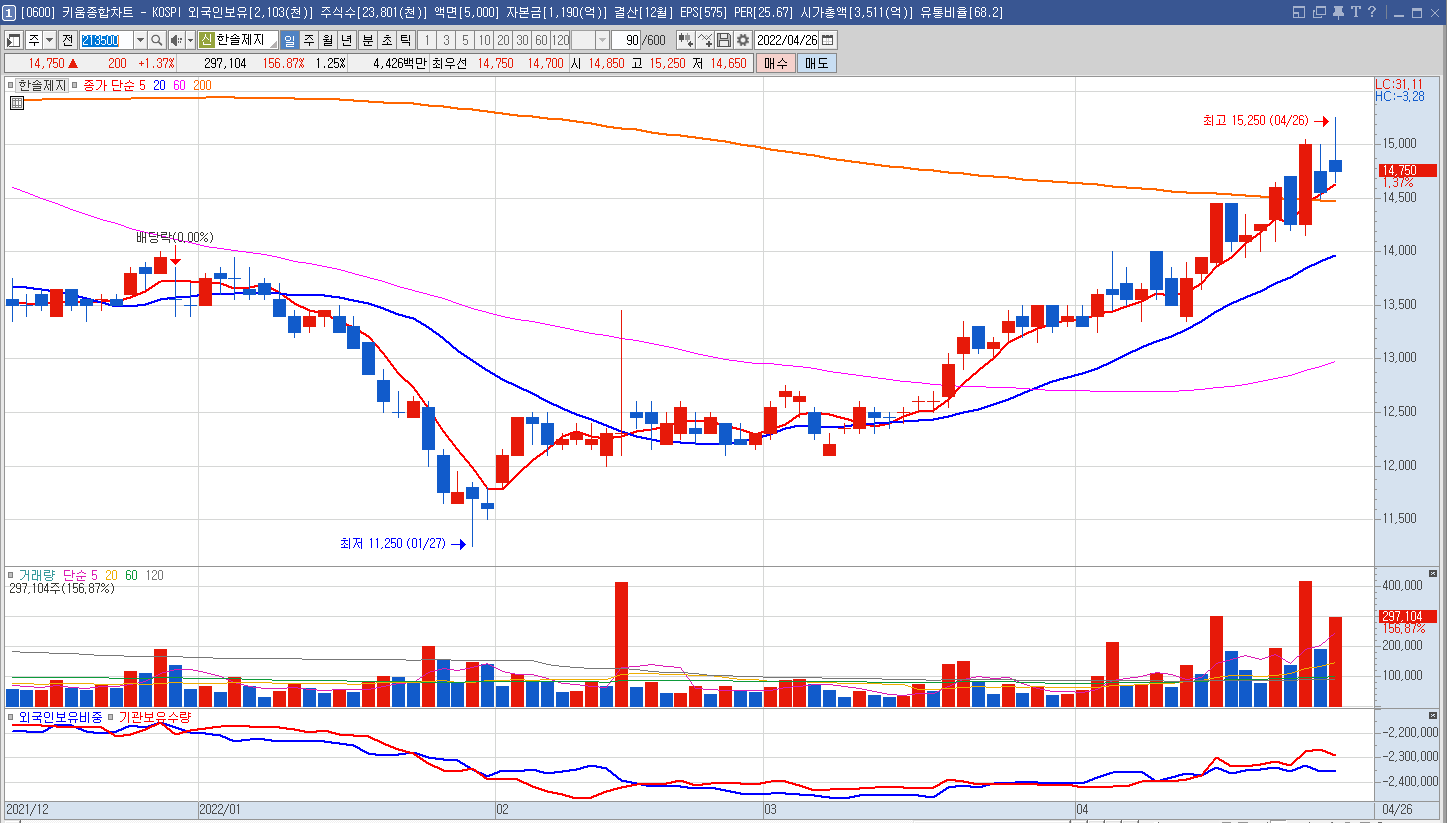Click the orange 200 moving average legend
This screenshot has width=1447, height=823.
(202, 86)
